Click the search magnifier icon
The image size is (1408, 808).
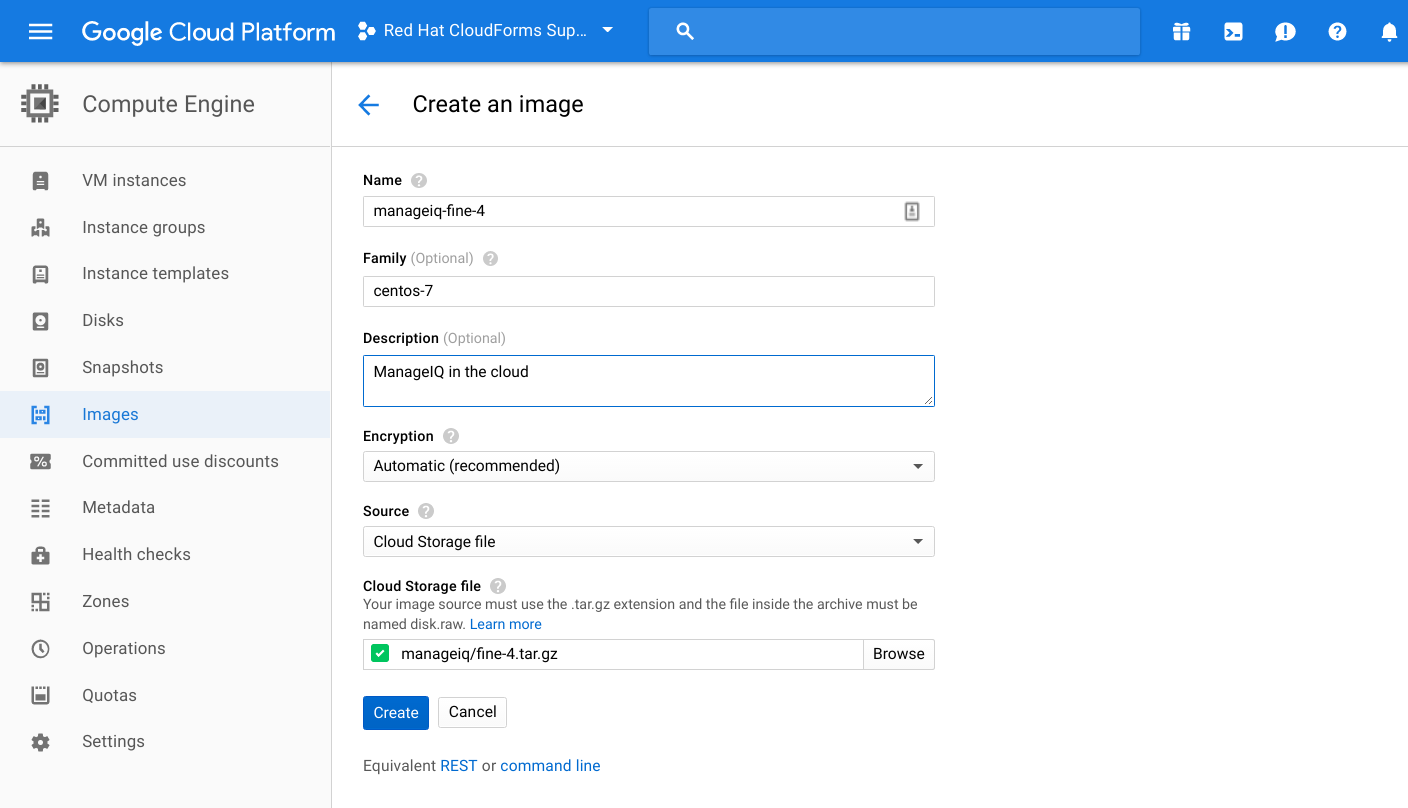point(685,31)
